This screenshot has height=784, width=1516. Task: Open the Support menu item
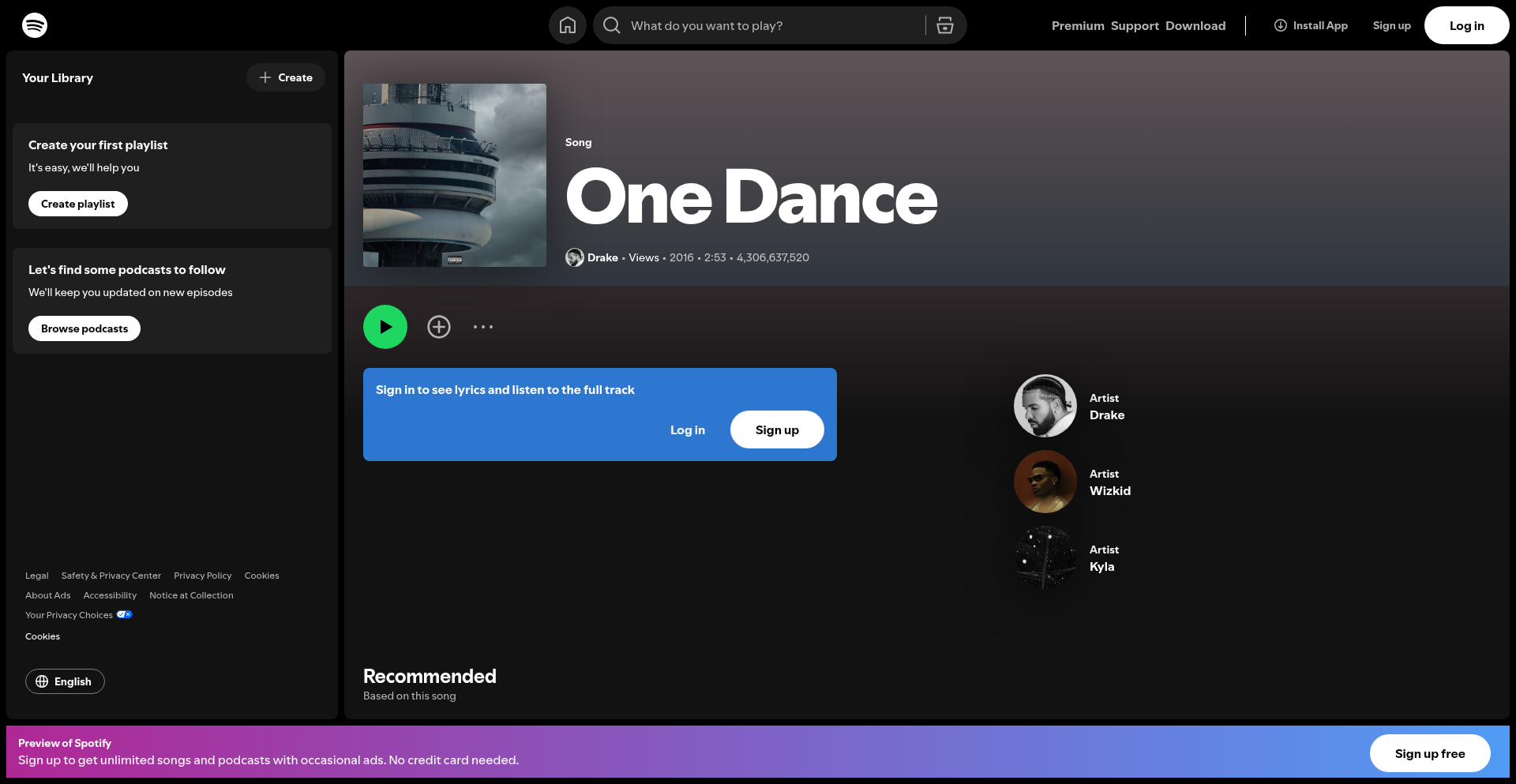click(x=1135, y=26)
